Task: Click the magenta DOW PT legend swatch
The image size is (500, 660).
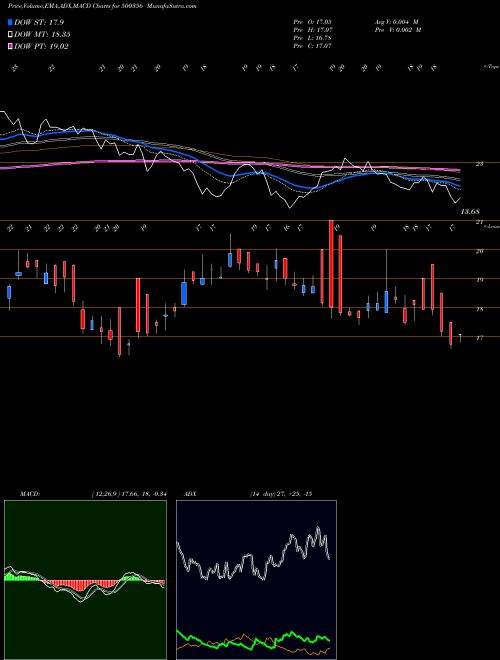Action: pos(11,46)
